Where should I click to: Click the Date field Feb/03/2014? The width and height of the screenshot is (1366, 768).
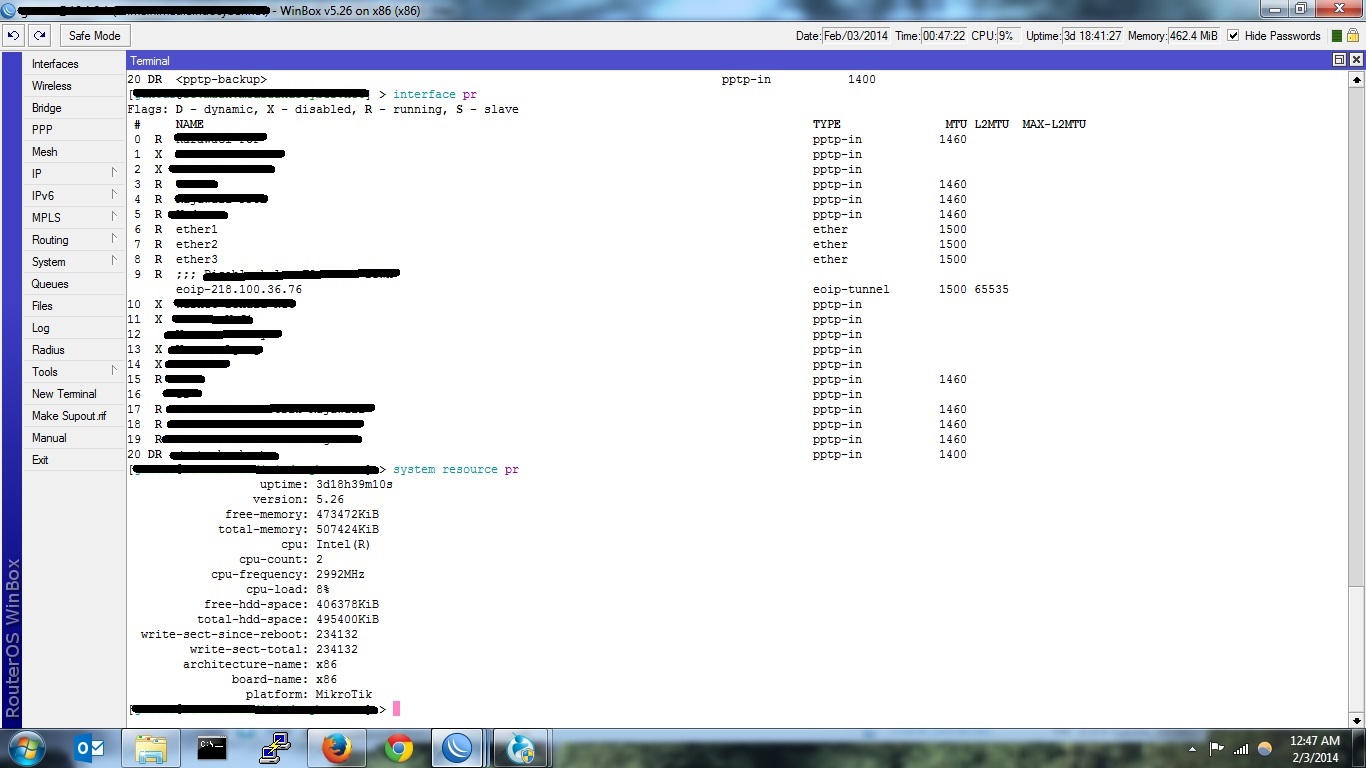855,35
